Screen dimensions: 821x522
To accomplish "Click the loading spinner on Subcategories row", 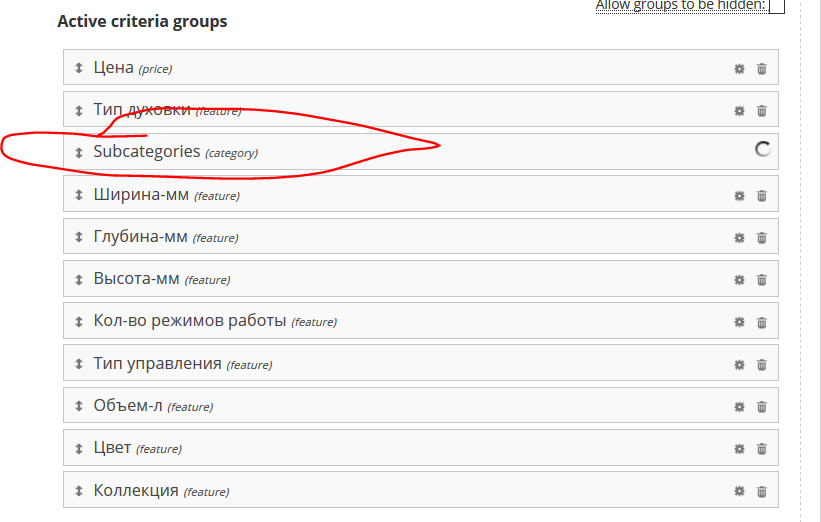I will click(762, 149).
